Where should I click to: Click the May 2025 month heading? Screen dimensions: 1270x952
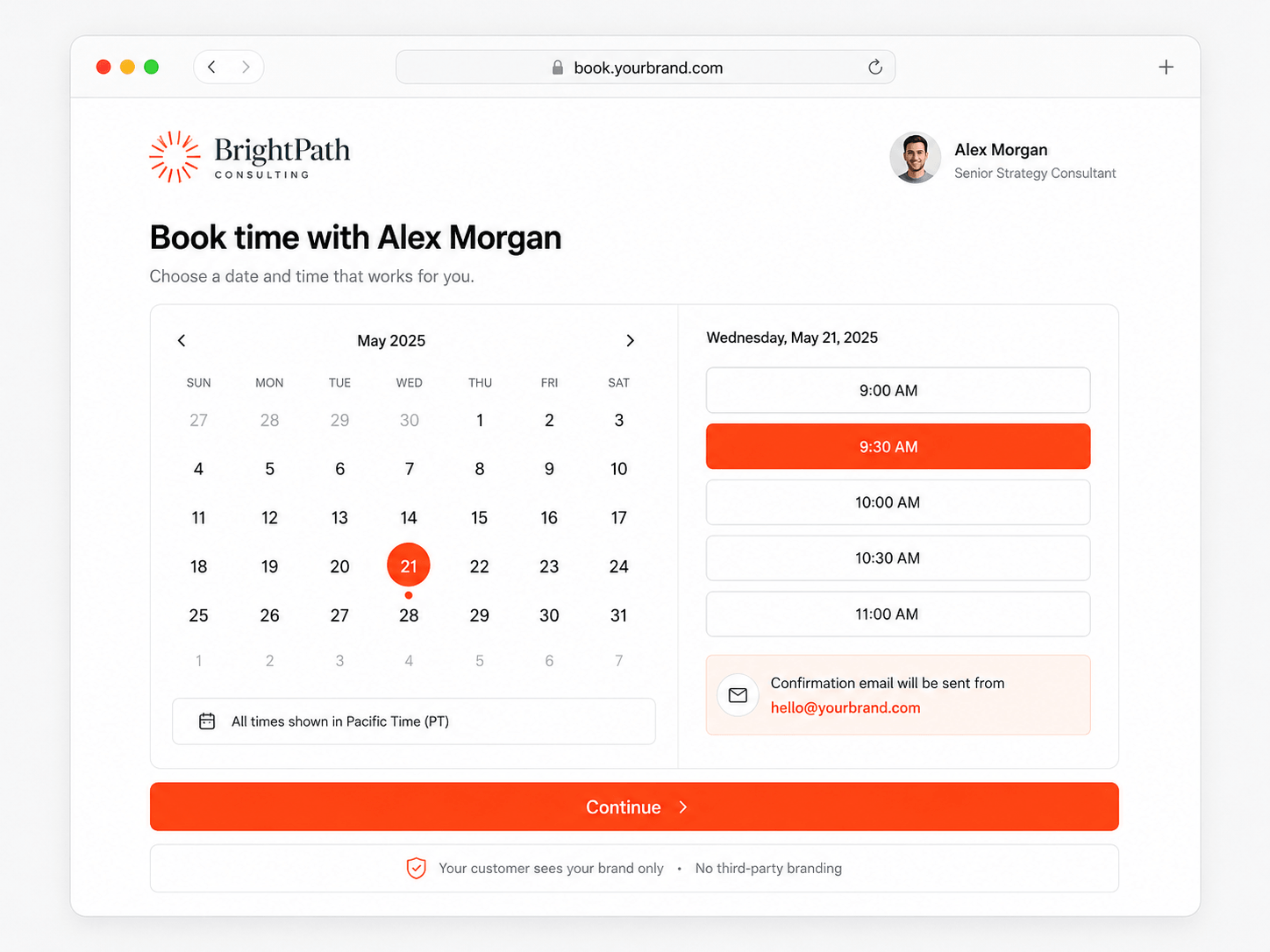(391, 341)
